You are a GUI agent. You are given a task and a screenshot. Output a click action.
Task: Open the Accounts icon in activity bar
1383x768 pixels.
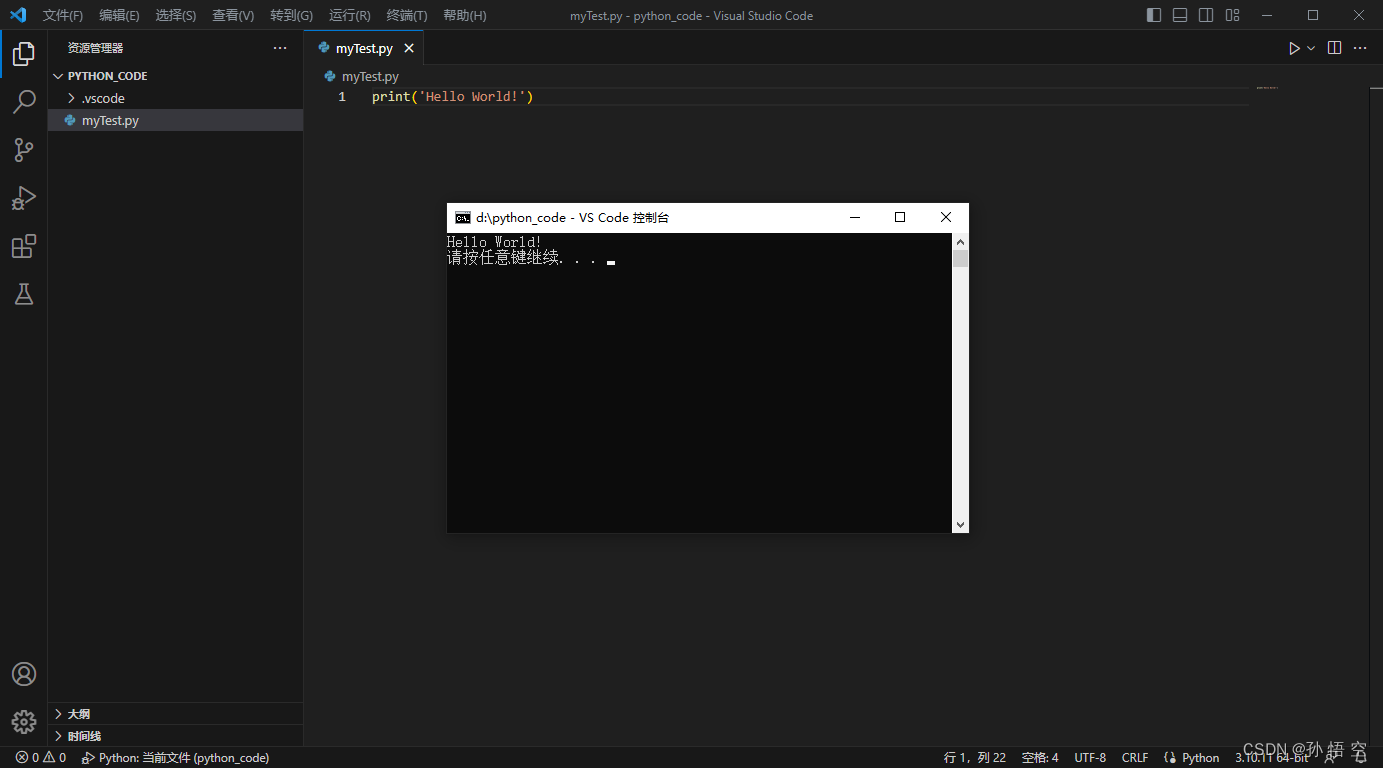(x=24, y=674)
